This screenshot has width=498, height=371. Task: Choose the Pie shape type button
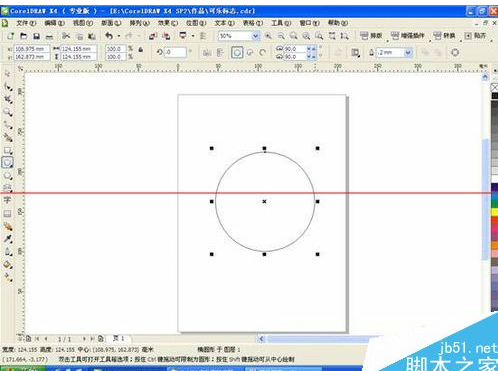250,52
